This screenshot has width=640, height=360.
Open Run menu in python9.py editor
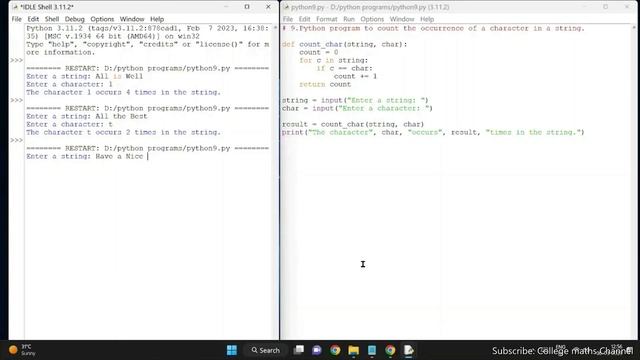pos(349,19)
